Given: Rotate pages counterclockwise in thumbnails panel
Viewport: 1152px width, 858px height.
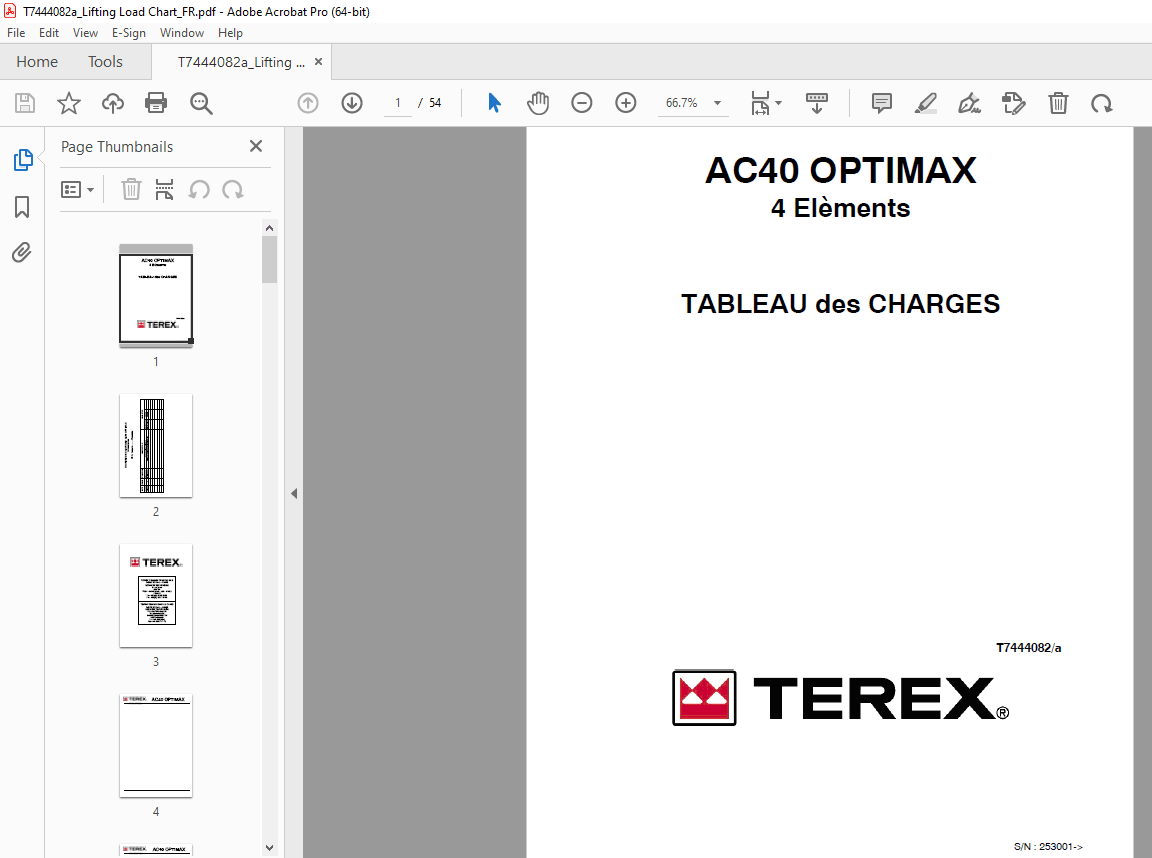Looking at the screenshot, I should coord(199,189).
